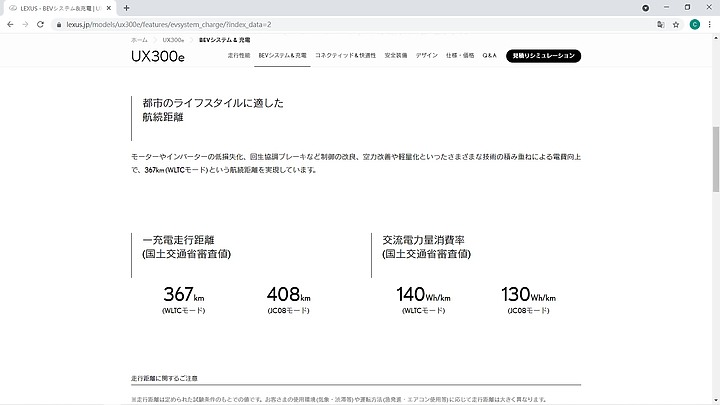Click the 367km WLTC value
Image resolution: width=720 pixels, height=405 pixels.
(x=184, y=295)
